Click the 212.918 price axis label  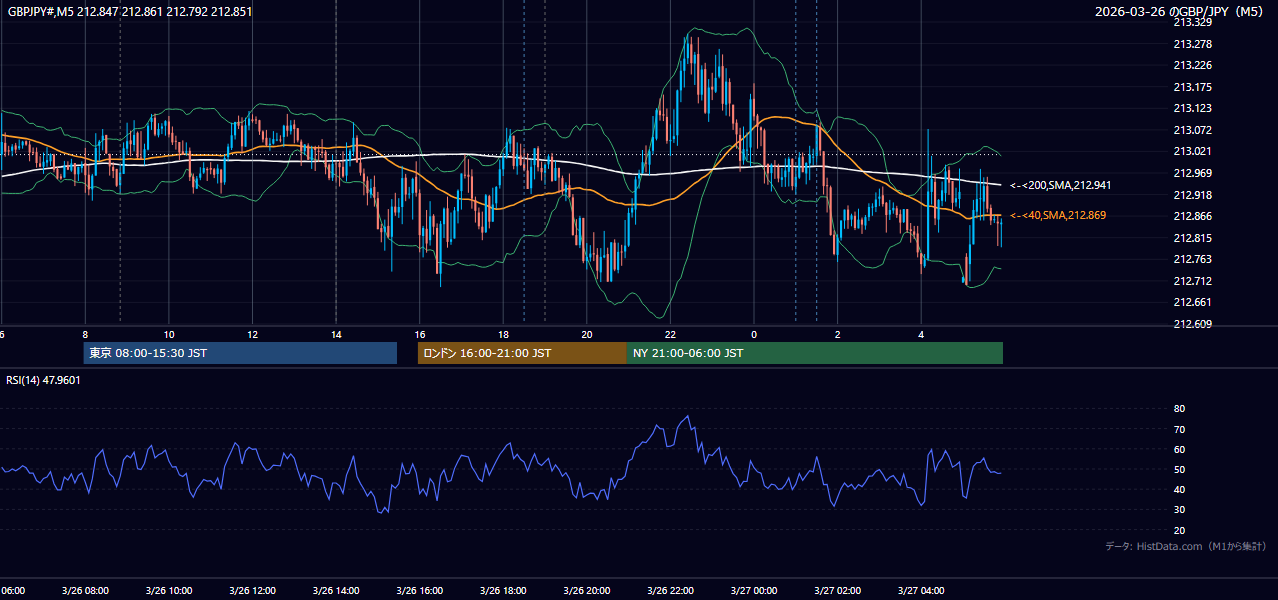(x=1192, y=195)
